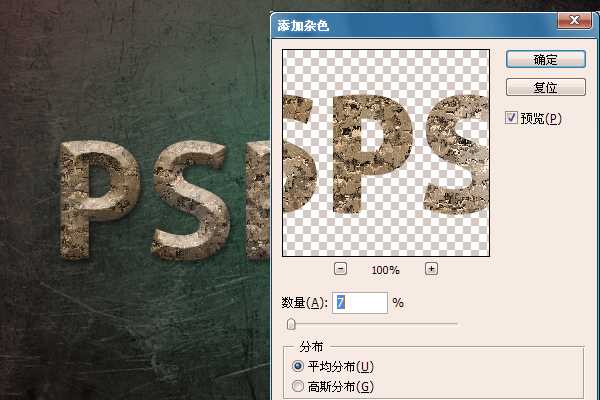Click the right end of the amount slider track
Viewport: 600px width, 400px height.
click(x=456, y=324)
